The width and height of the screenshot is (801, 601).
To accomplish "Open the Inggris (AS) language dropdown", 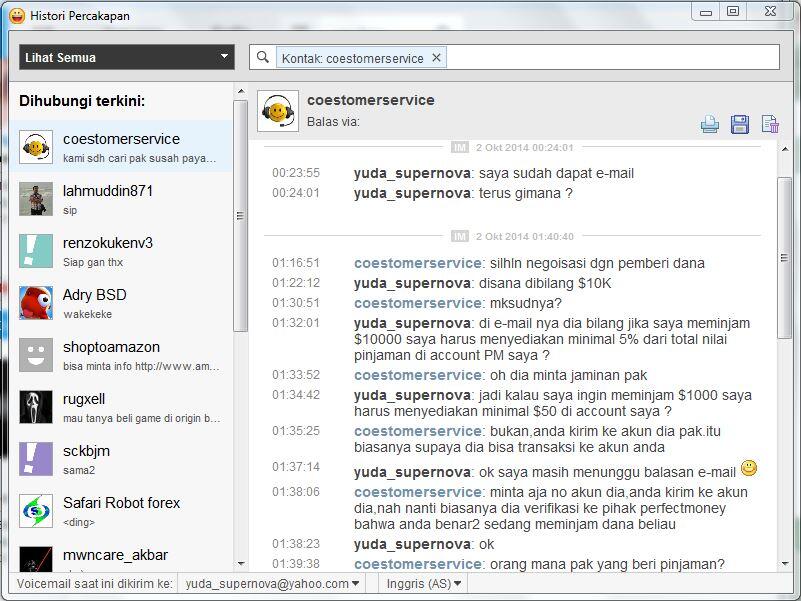I will 424,583.
